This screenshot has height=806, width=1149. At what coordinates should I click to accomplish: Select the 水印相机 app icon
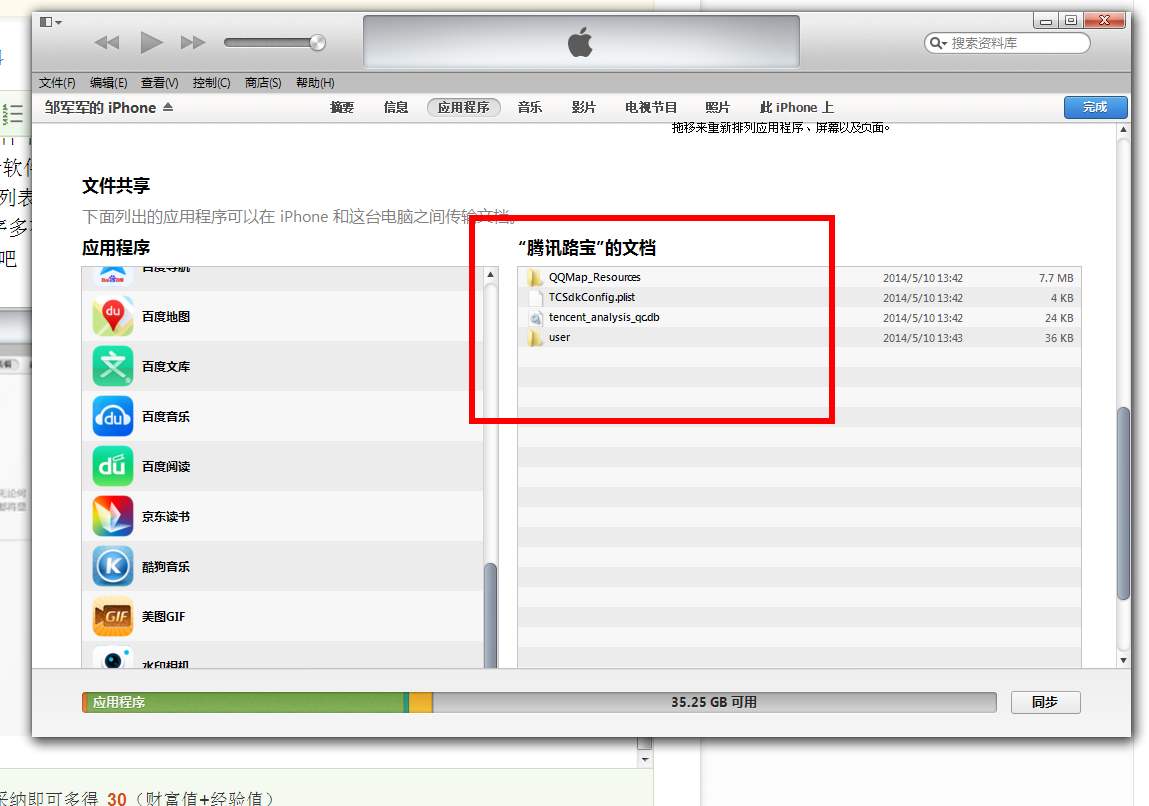(x=113, y=657)
